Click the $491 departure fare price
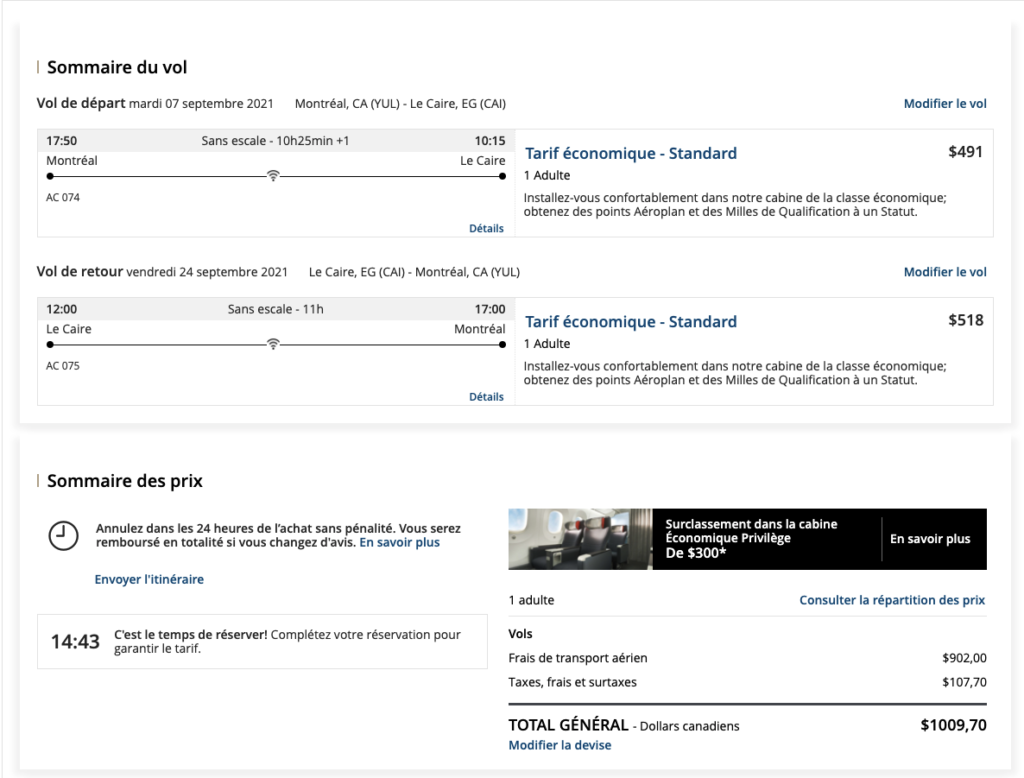Screen dimensions: 1024x778 point(965,152)
